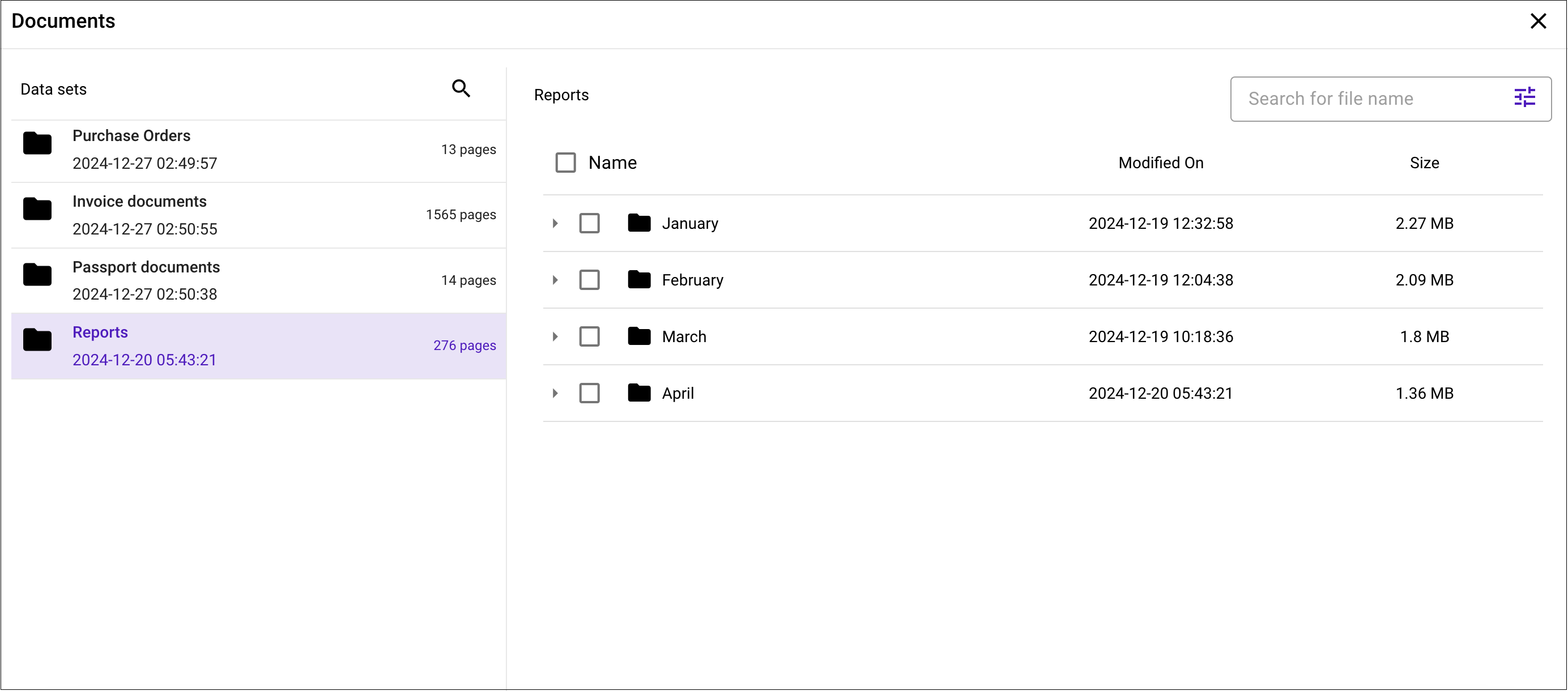Click the April folder icon

639,393
